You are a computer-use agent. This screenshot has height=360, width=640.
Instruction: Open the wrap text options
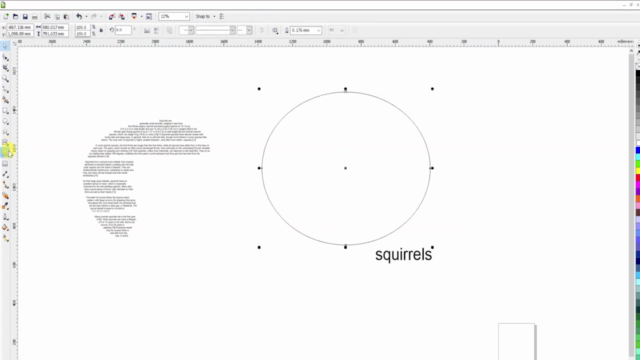coord(275,30)
